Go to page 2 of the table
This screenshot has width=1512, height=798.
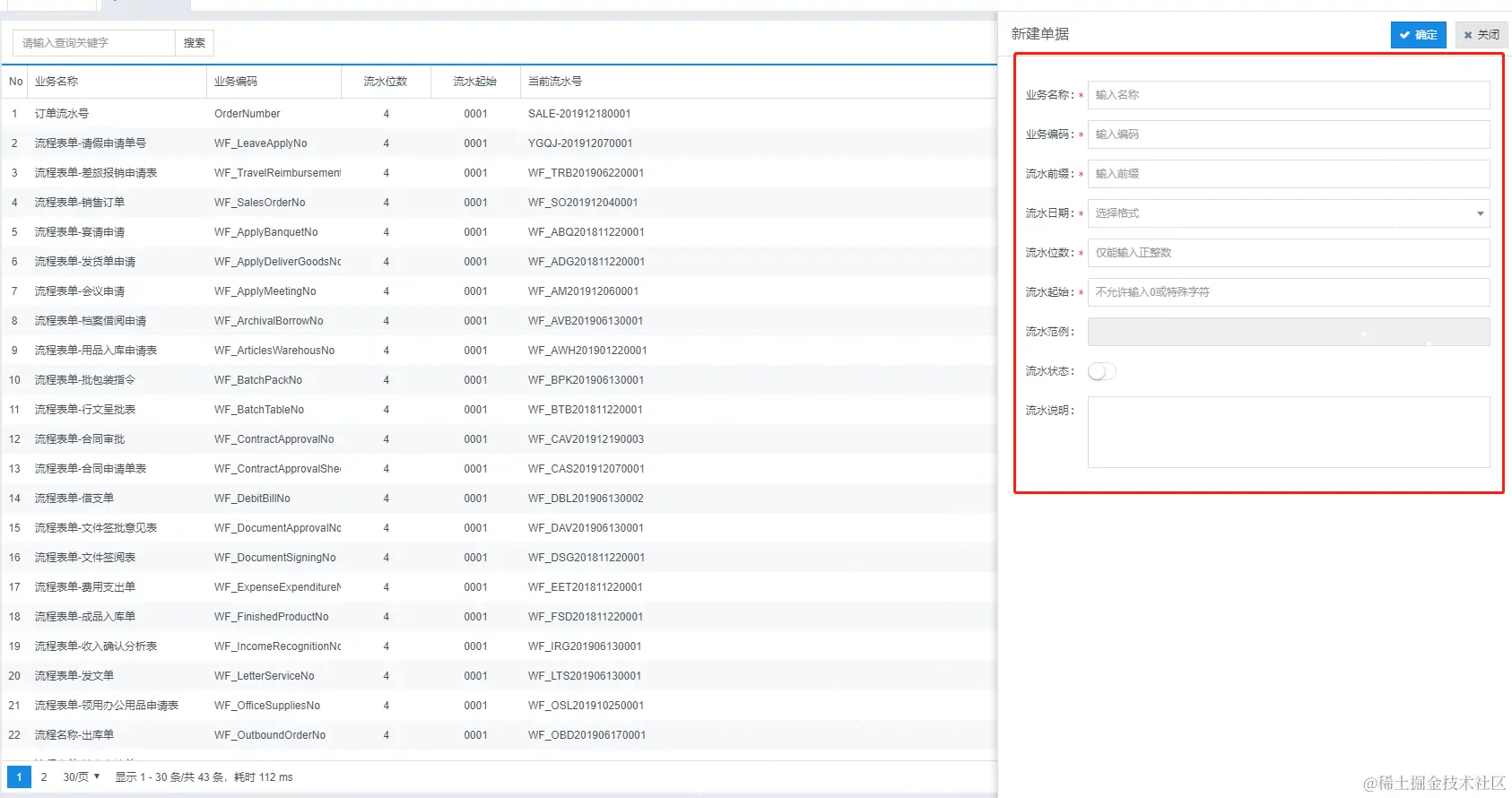44,777
